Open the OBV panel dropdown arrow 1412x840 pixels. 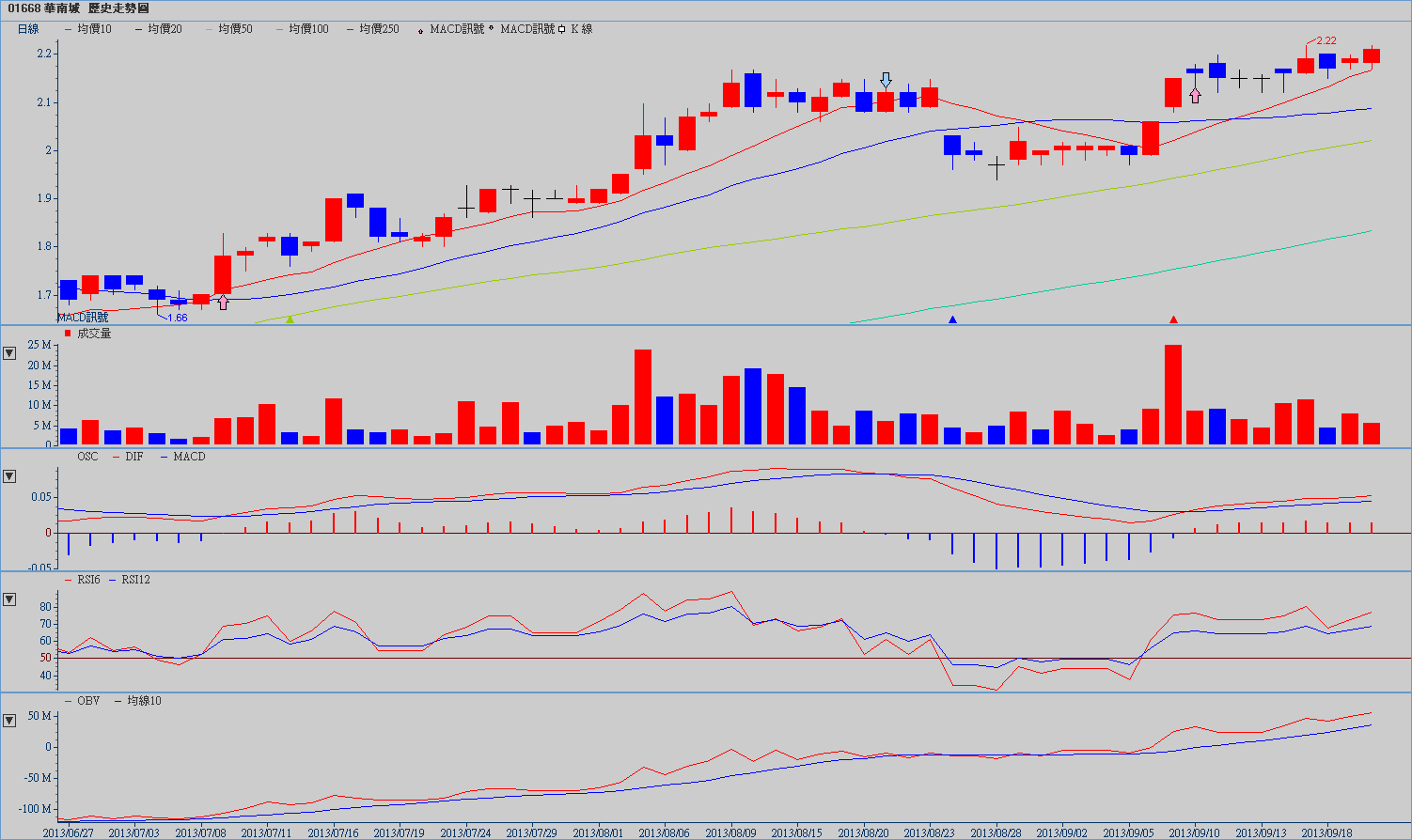(x=9, y=721)
